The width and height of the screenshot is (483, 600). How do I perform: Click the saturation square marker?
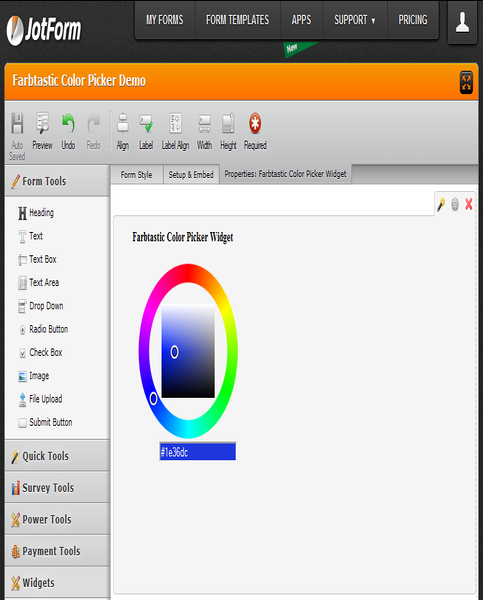coord(174,352)
